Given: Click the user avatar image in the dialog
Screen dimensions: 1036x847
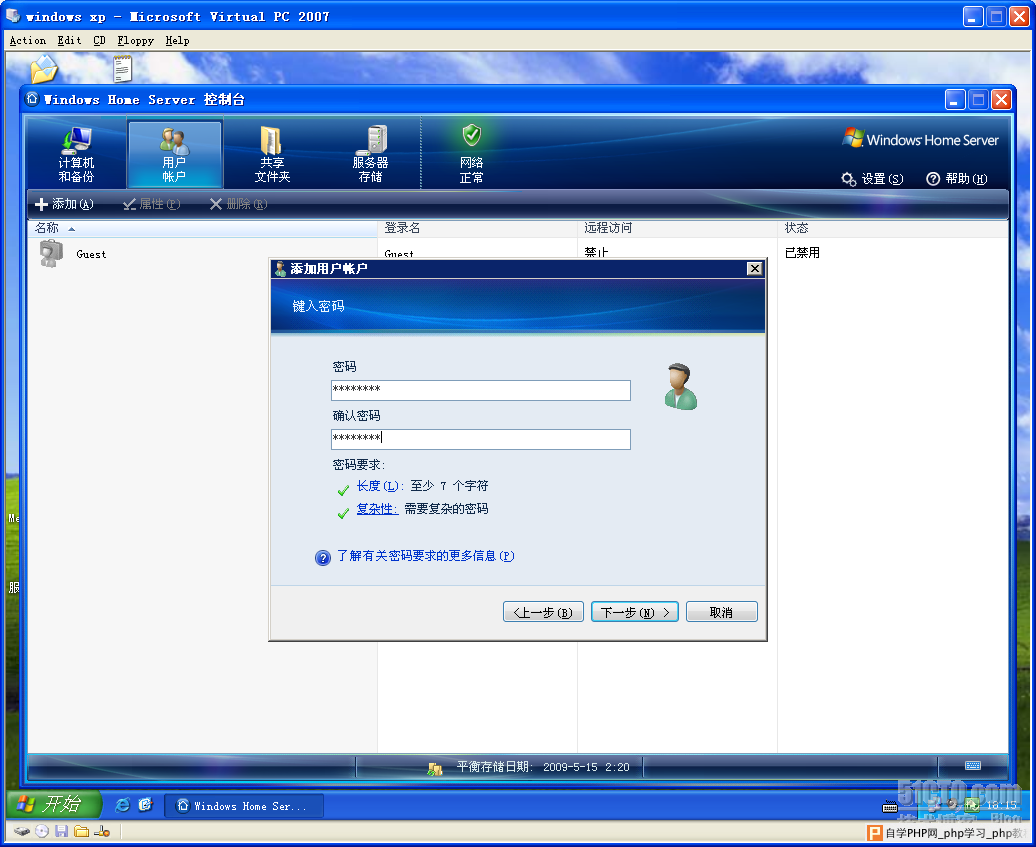Looking at the screenshot, I should pos(681,387).
